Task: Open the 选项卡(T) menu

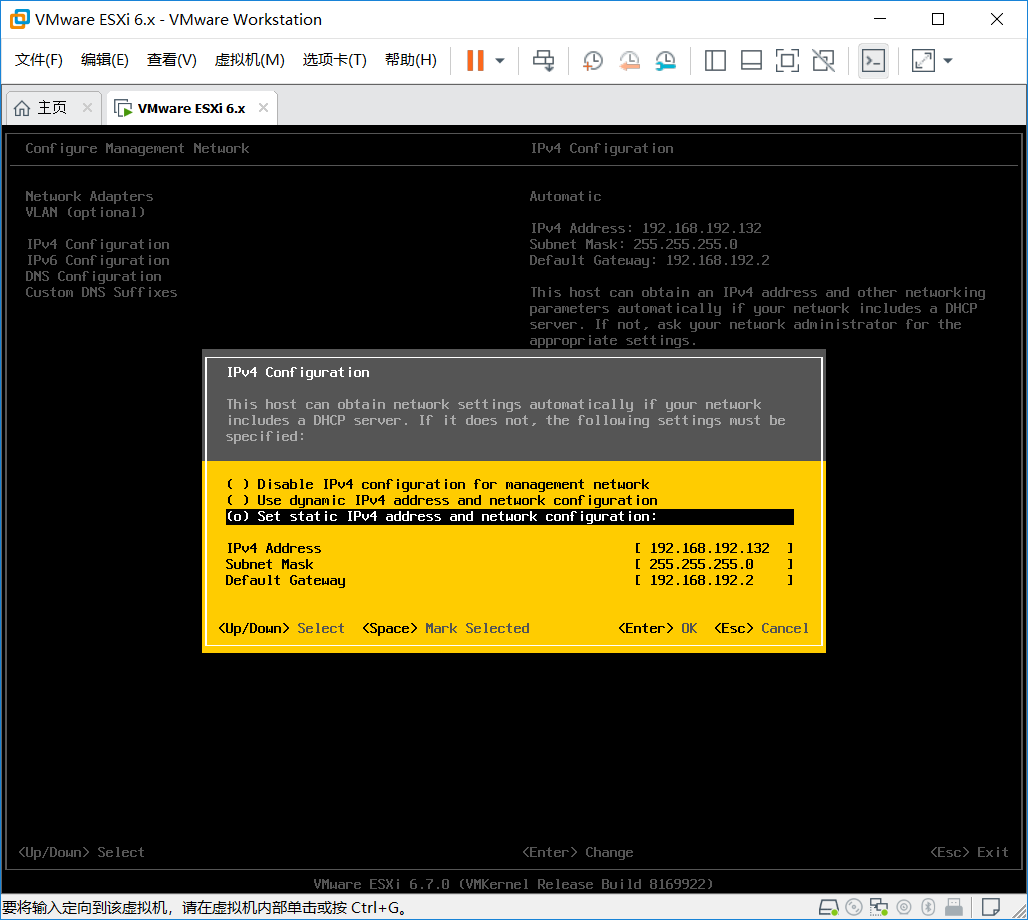Action: [x=334, y=60]
